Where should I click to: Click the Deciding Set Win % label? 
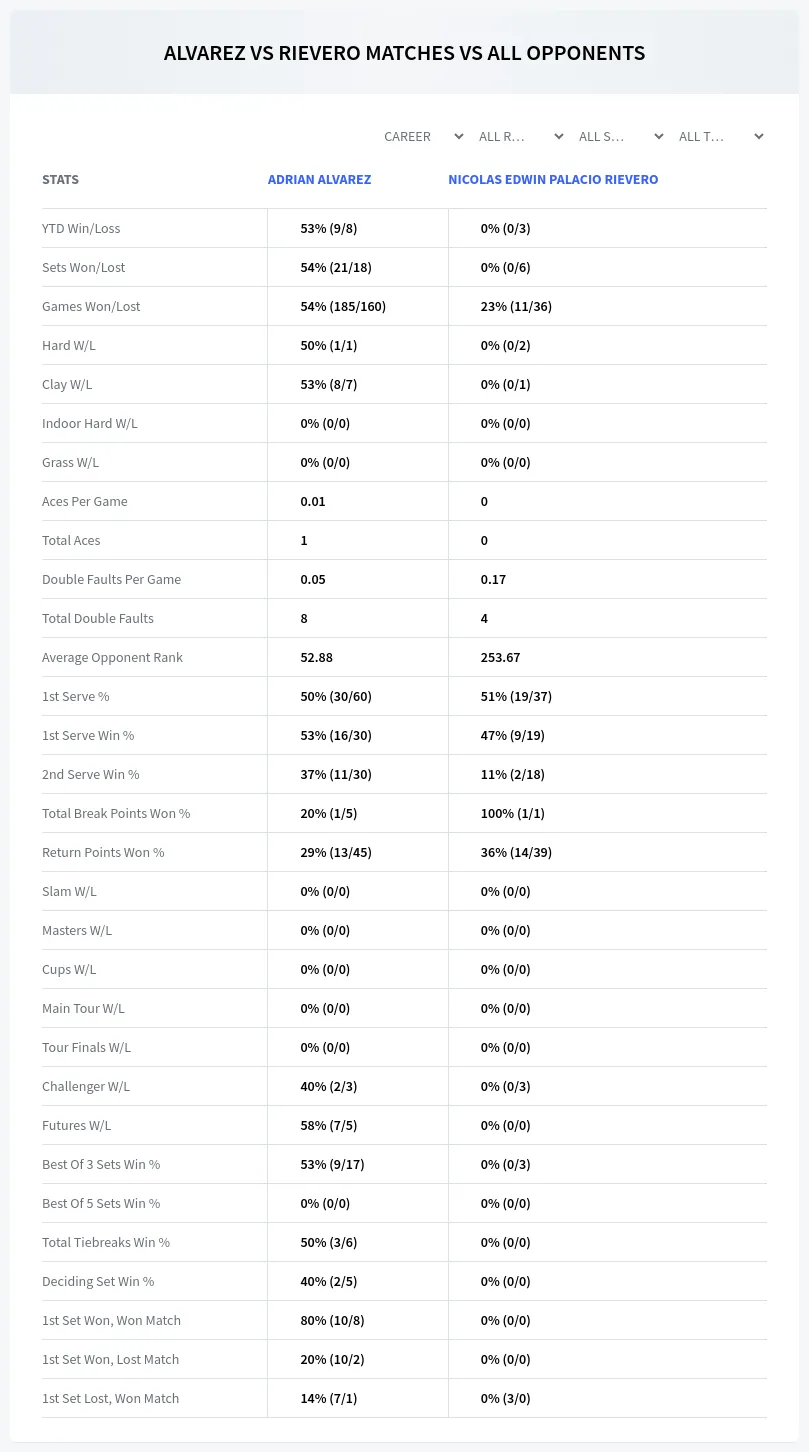point(98,1281)
